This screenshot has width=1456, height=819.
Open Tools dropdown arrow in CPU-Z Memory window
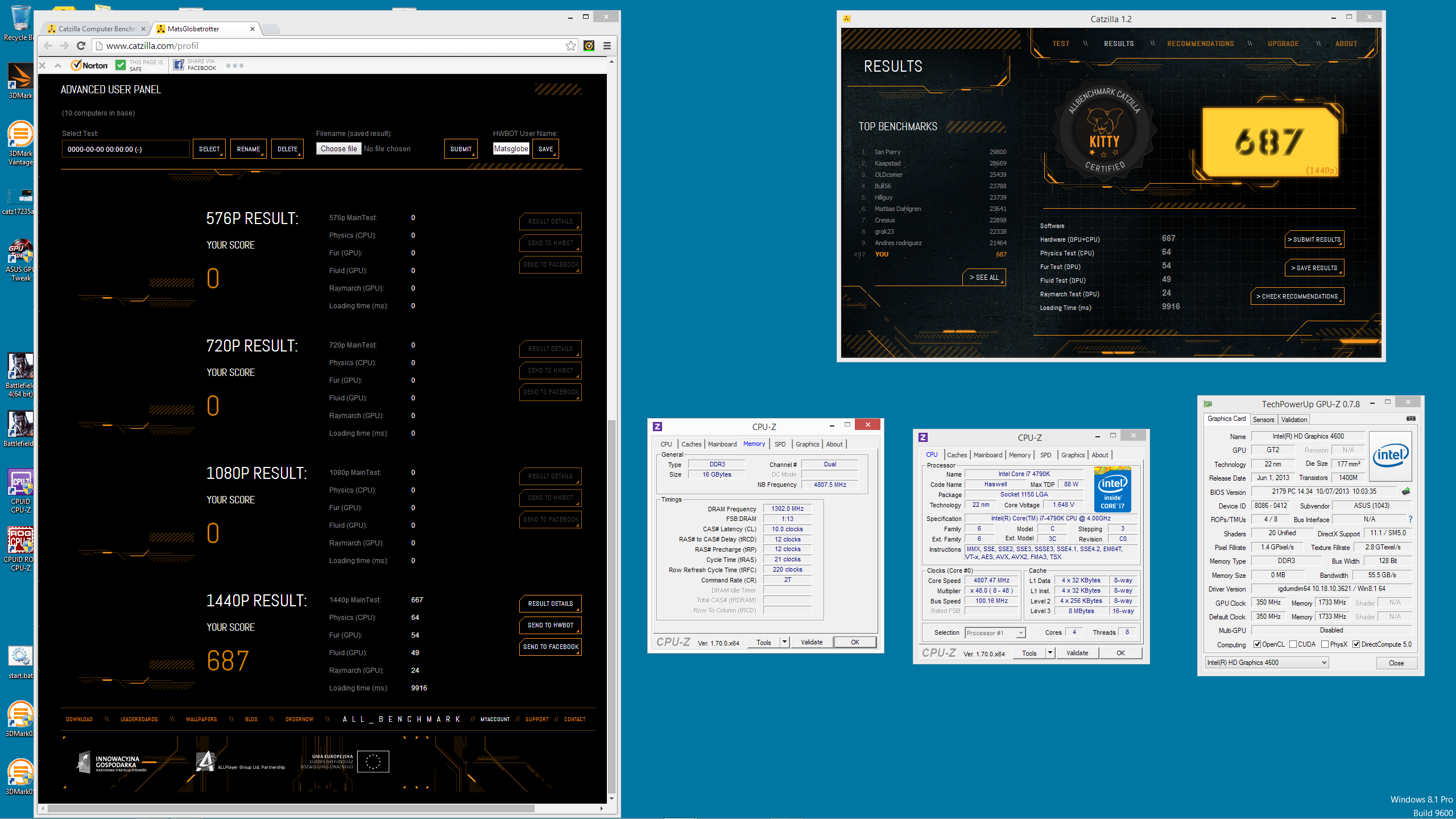784,642
